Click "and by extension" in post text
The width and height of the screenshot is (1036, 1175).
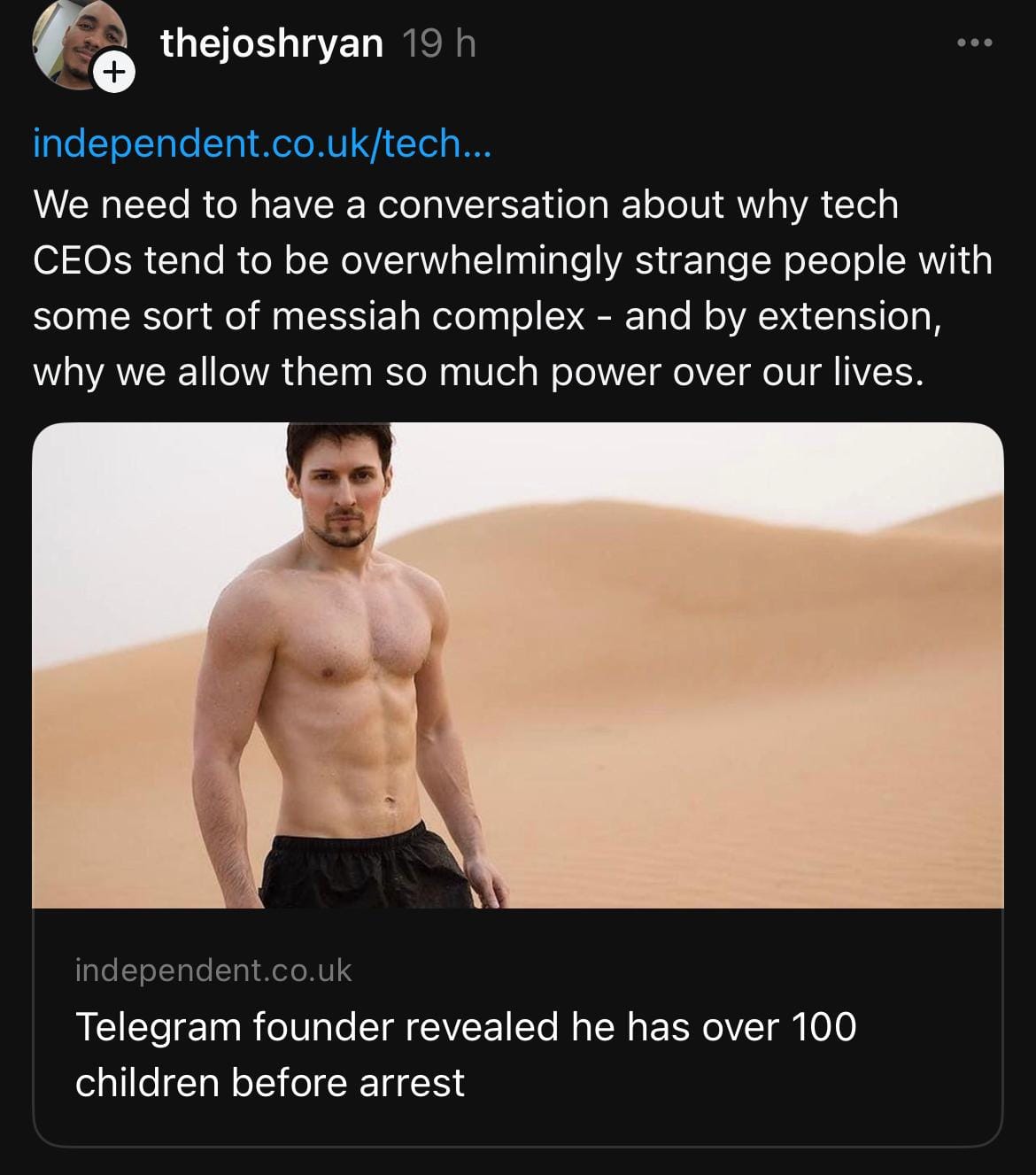coord(783,317)
